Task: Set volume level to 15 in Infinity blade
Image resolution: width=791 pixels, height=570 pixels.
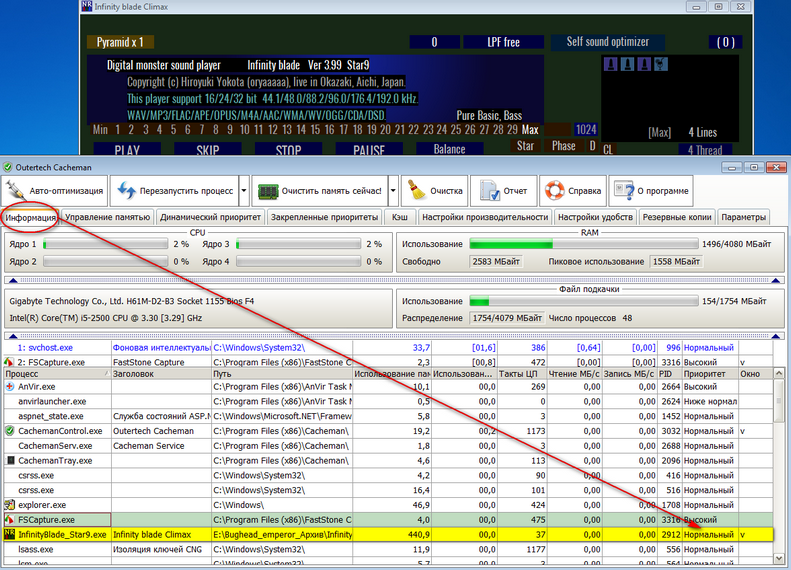Action: pyautogui.click(x=315, y=130)
